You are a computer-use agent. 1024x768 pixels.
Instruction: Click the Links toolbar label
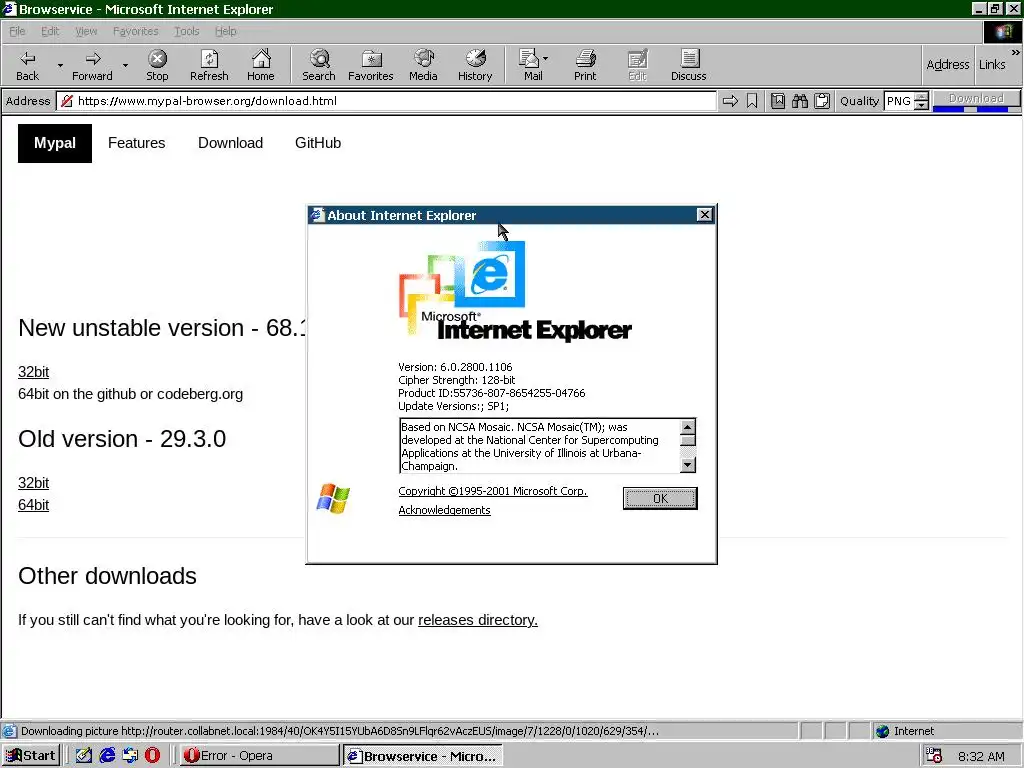[992, 64]
